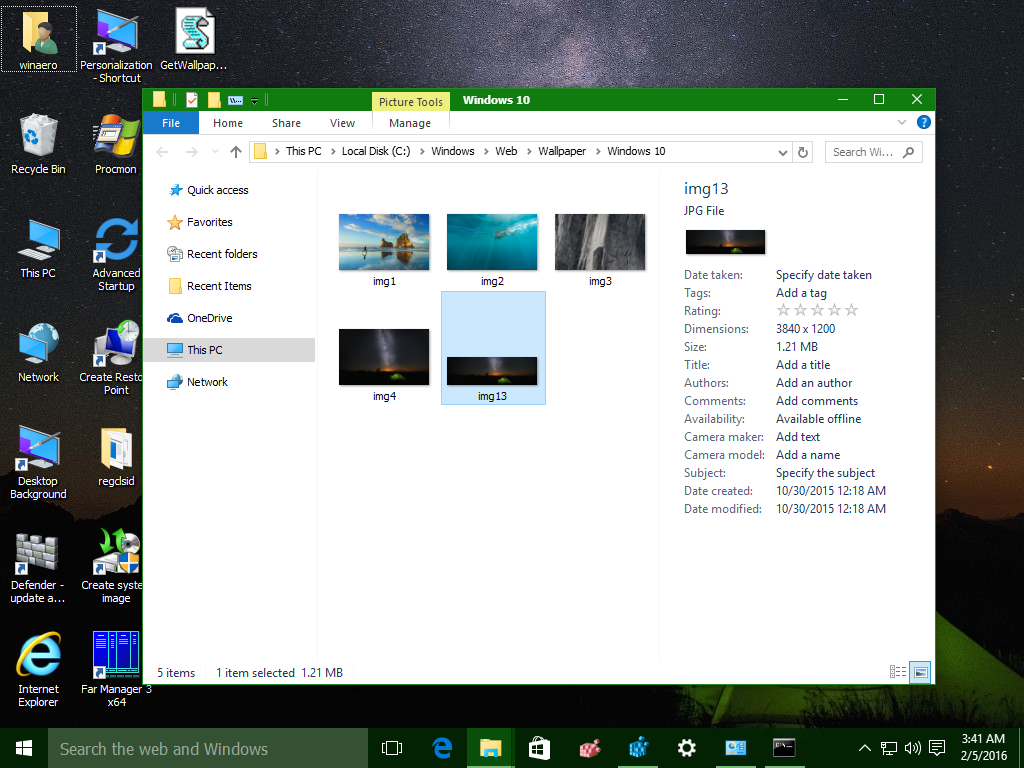1024x768 pixels.
Task: Expand the ribbon display options chevron
Action: (902, 122)
